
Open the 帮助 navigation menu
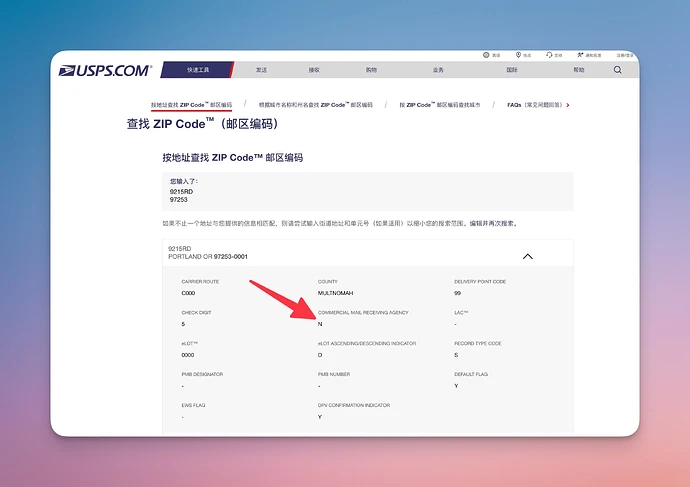tap(578, 70)
